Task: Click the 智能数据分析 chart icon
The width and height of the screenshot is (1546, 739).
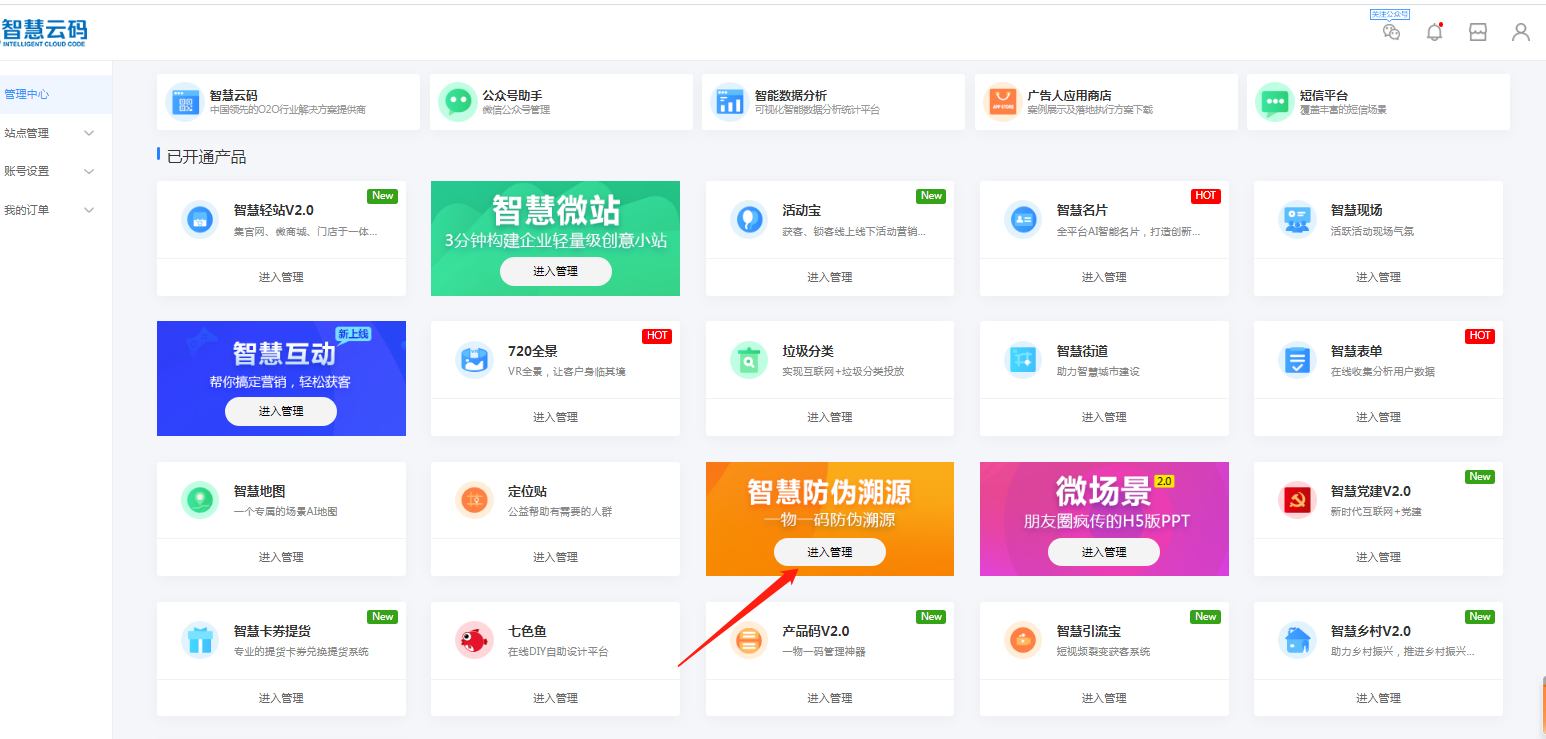Action: tap(728, 101)
